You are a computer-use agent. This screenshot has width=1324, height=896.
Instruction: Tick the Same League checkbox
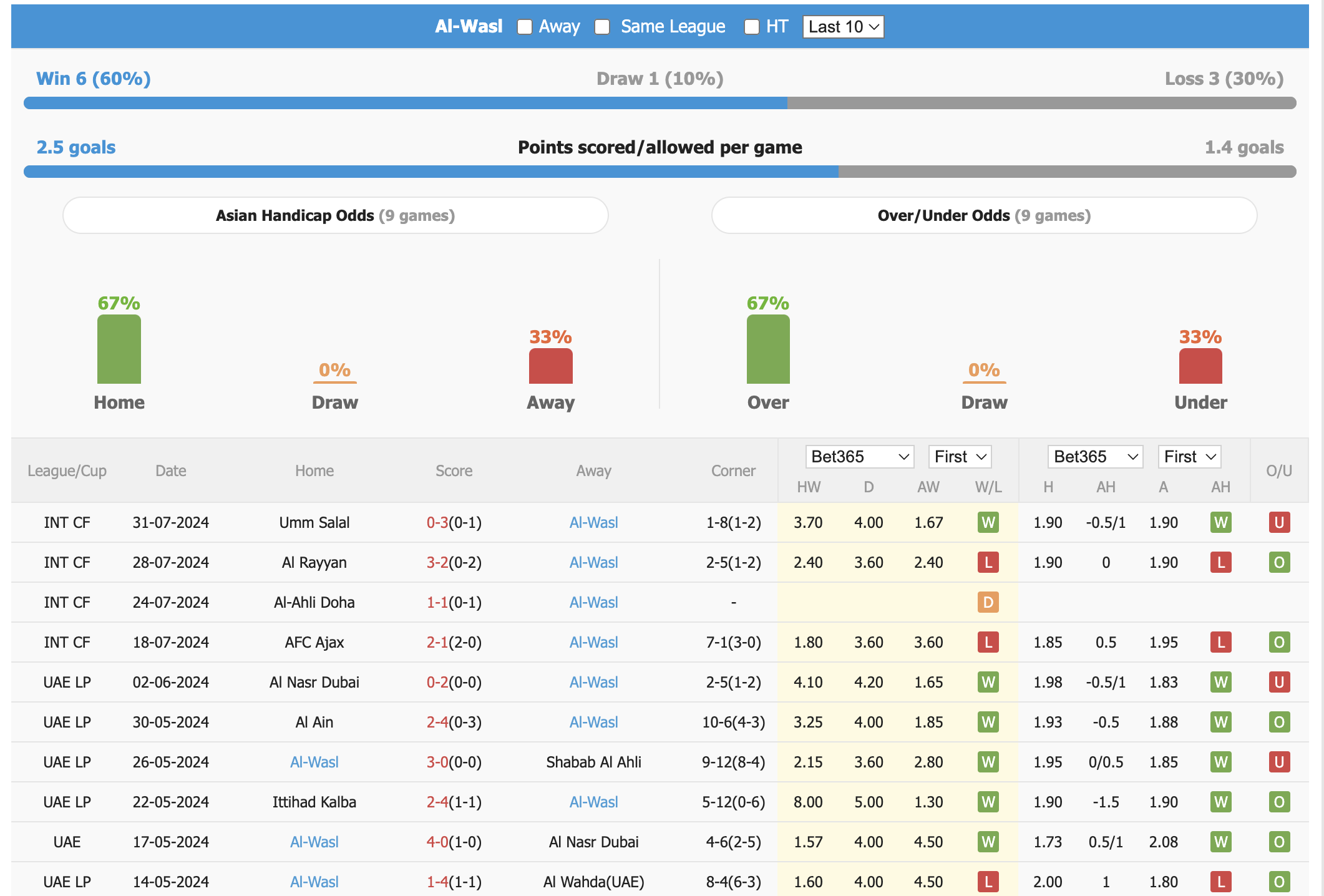602,27
